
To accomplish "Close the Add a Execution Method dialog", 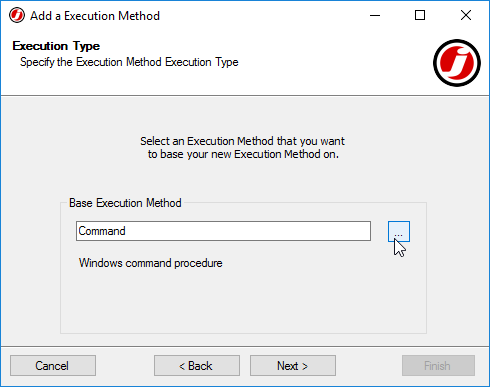I will tap(466, 15).
